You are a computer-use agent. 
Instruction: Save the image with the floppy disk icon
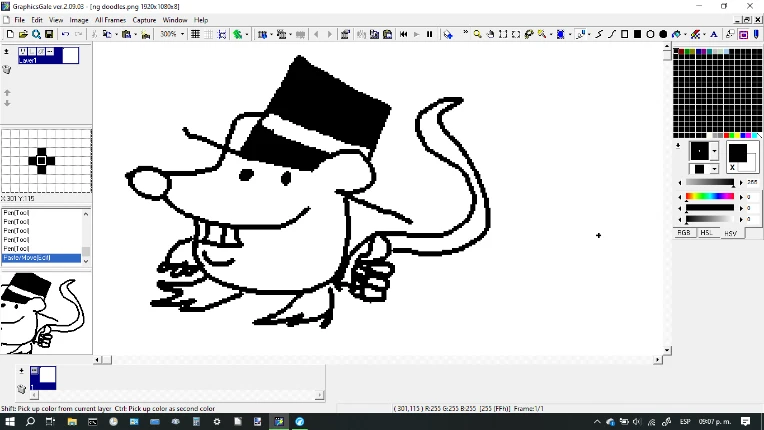coord(49,34)
